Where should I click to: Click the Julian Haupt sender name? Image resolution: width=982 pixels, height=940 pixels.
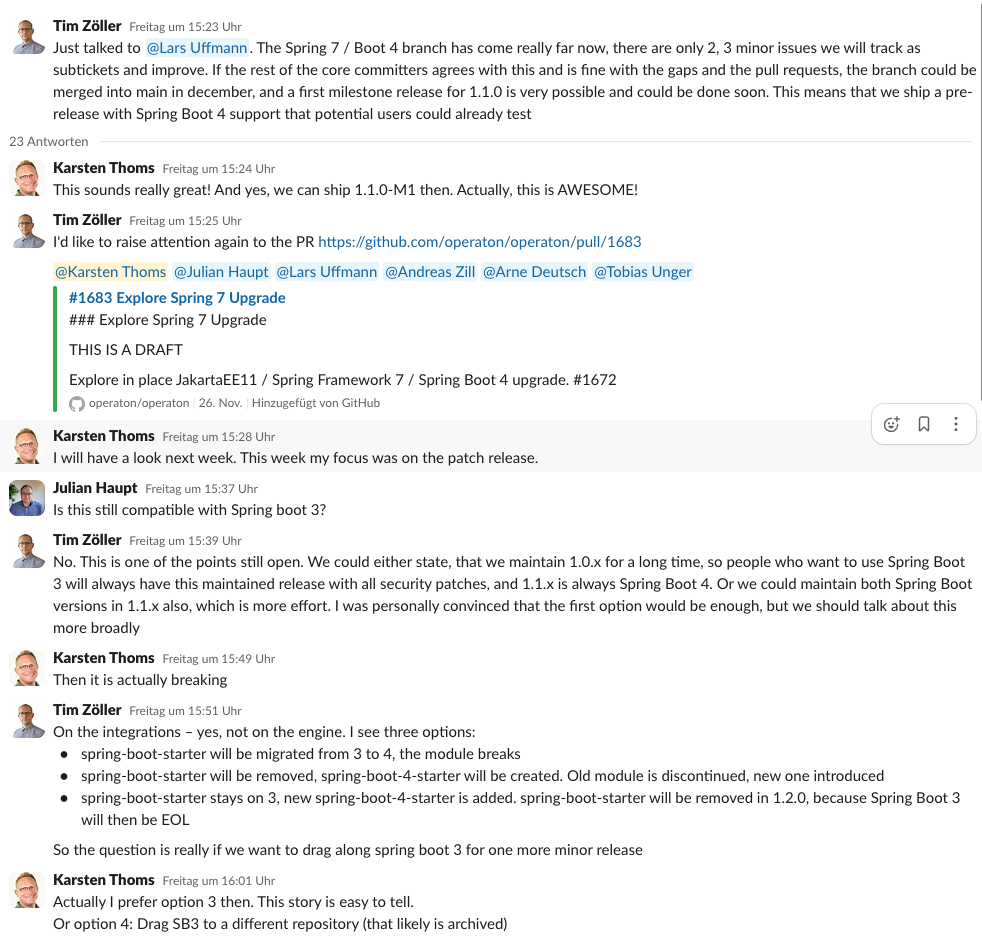[95, 488]
